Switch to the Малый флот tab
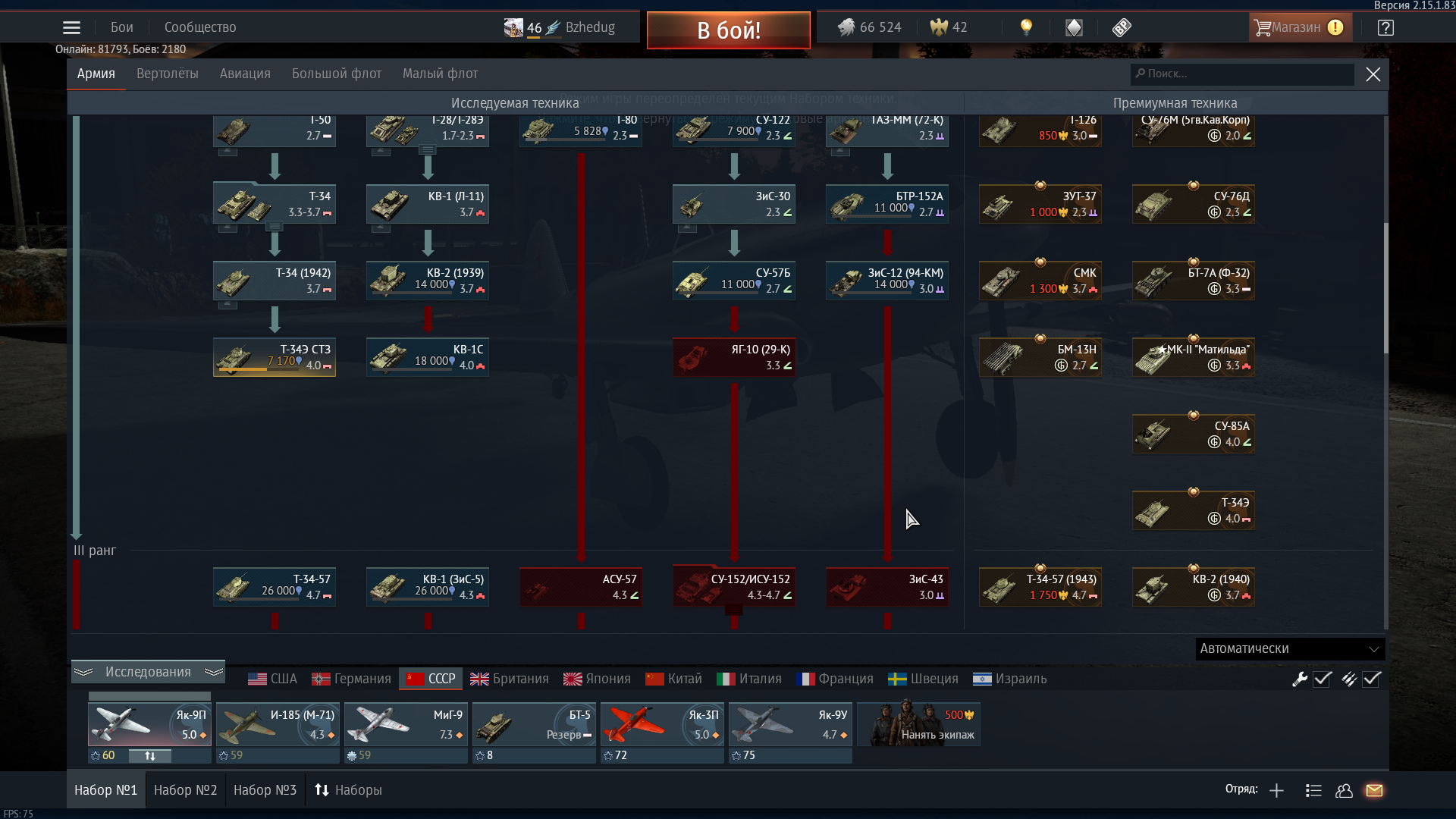 coord(440,74)
